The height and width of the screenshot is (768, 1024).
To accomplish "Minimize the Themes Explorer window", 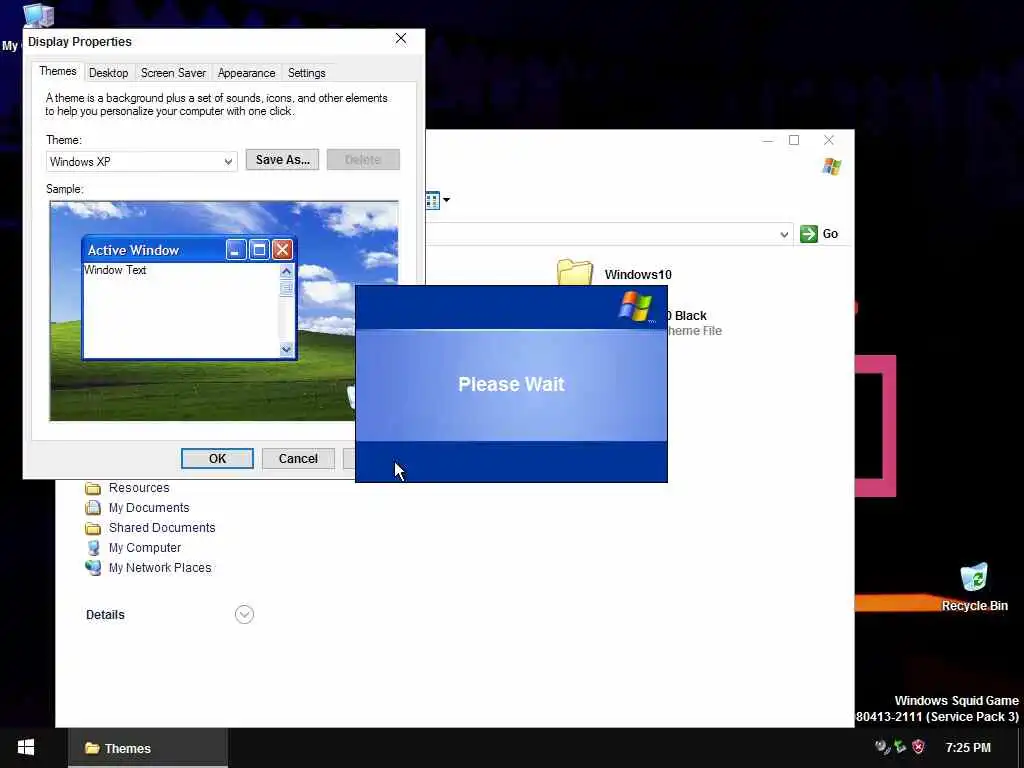I will pyautogui.click(x=768, y=140).
